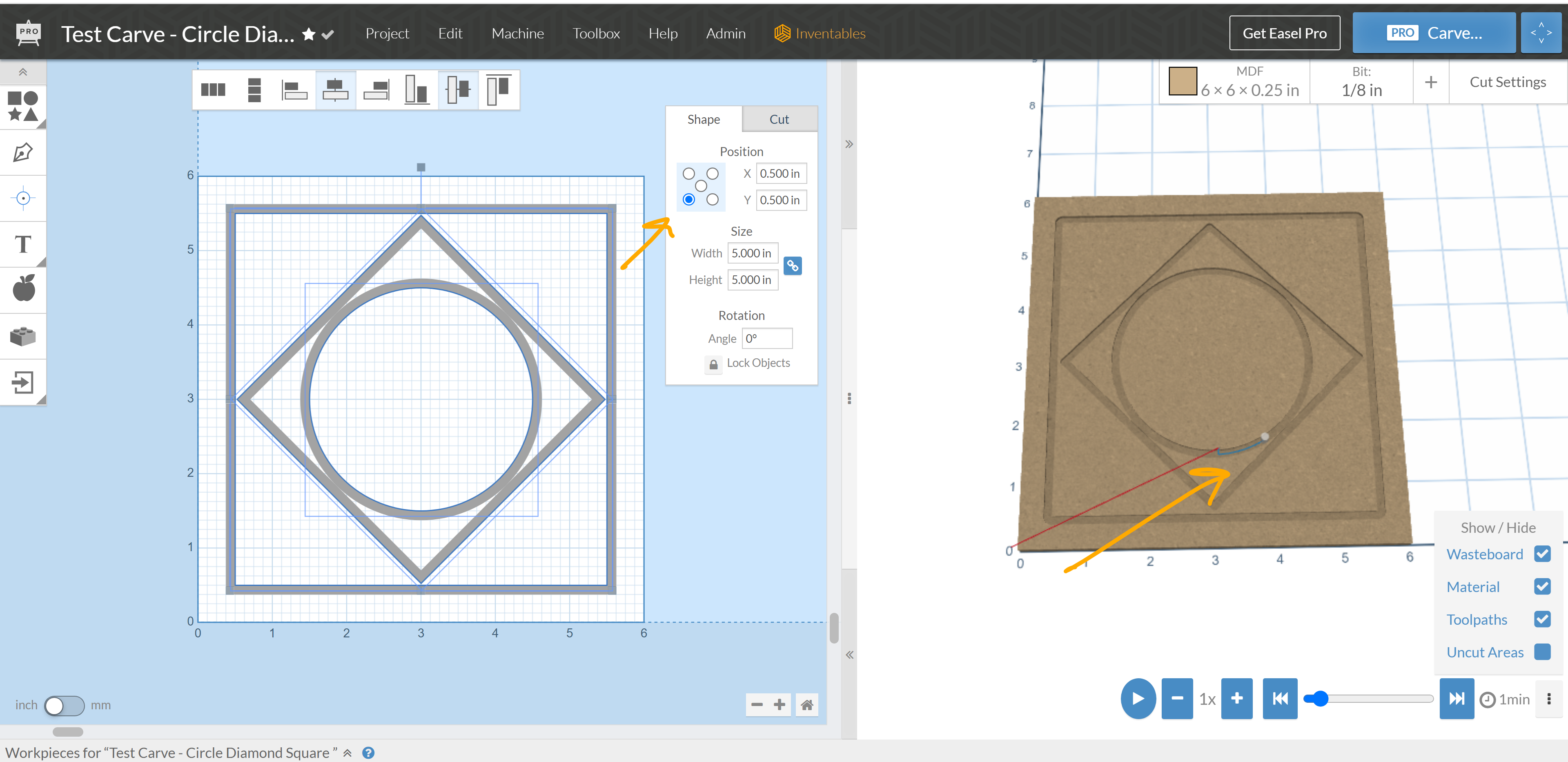Uncheck the Wasteboard visibility checkbox
1568x762 pixels.
click(1542, 554)
